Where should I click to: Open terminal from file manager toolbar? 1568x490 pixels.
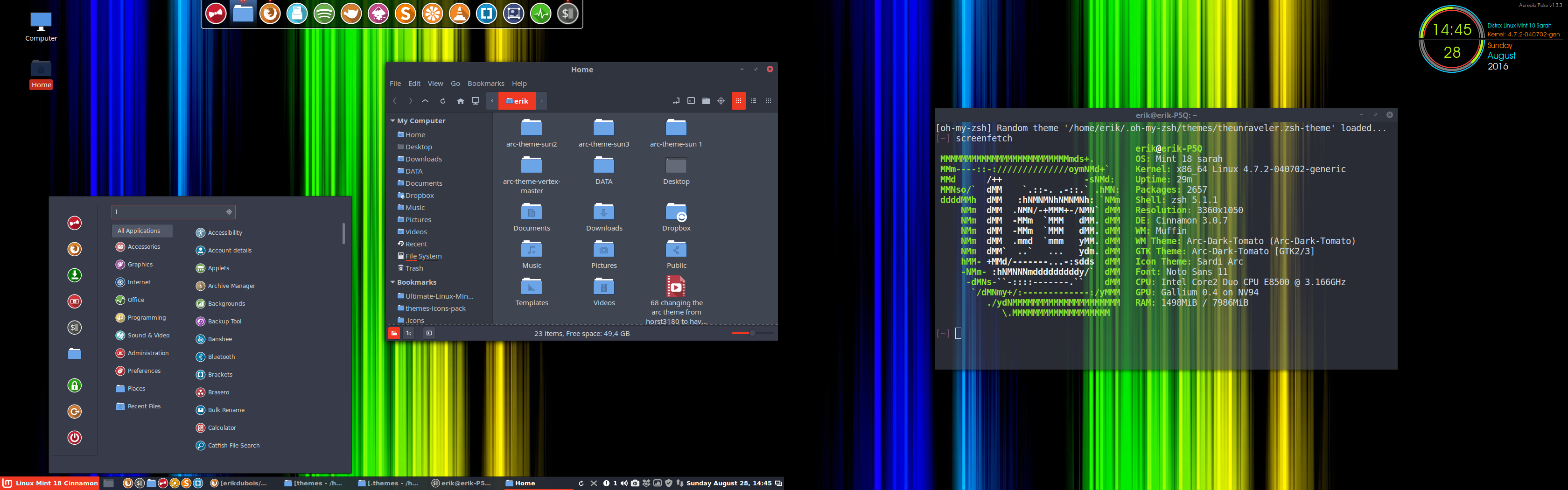click(x=691, y=101)
